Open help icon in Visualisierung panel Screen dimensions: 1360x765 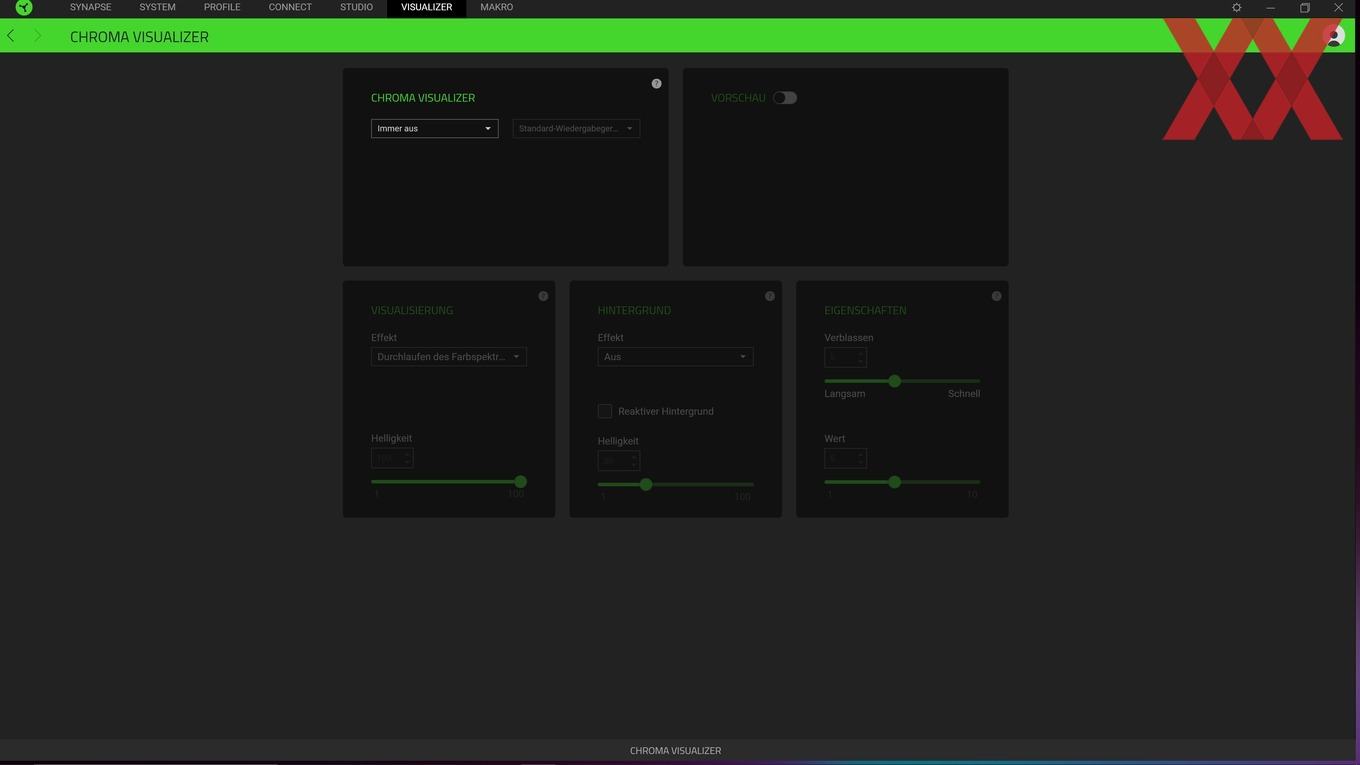point(543,296)
